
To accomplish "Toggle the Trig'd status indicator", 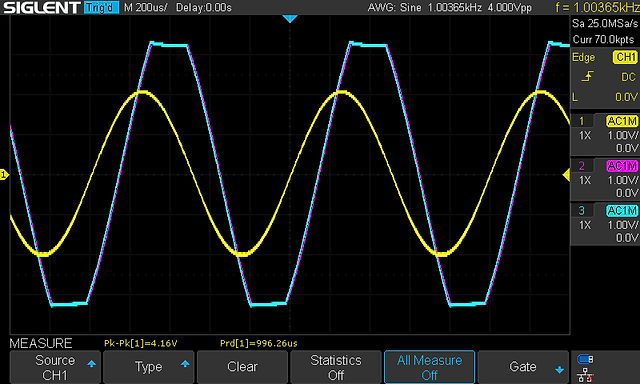I will pos(101,7).
